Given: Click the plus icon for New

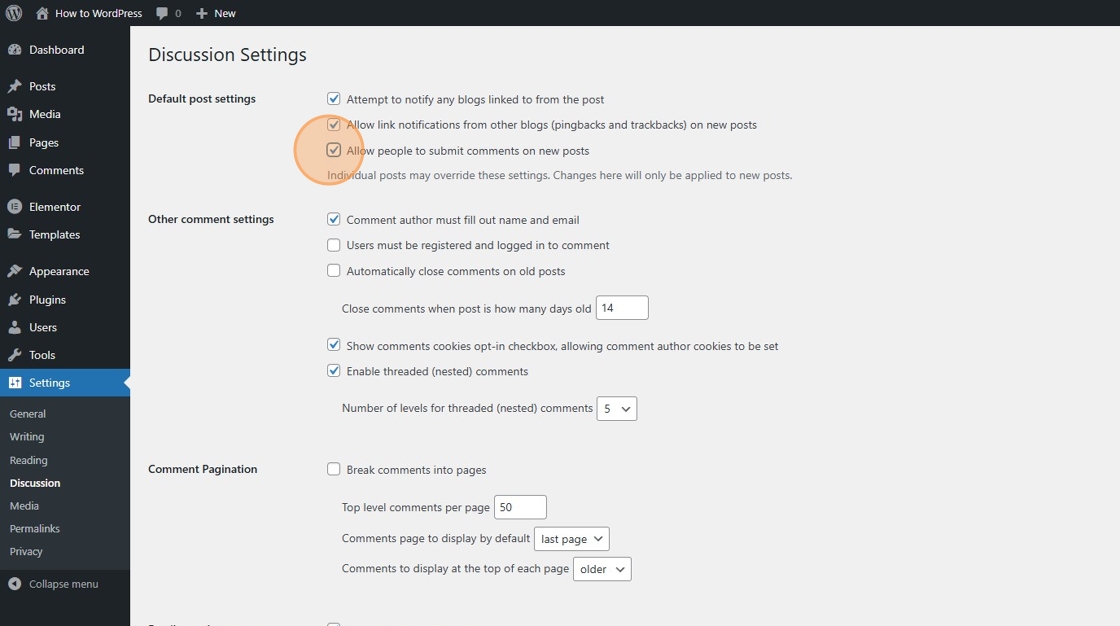Looking at the screenshot, I should [201, 13].
